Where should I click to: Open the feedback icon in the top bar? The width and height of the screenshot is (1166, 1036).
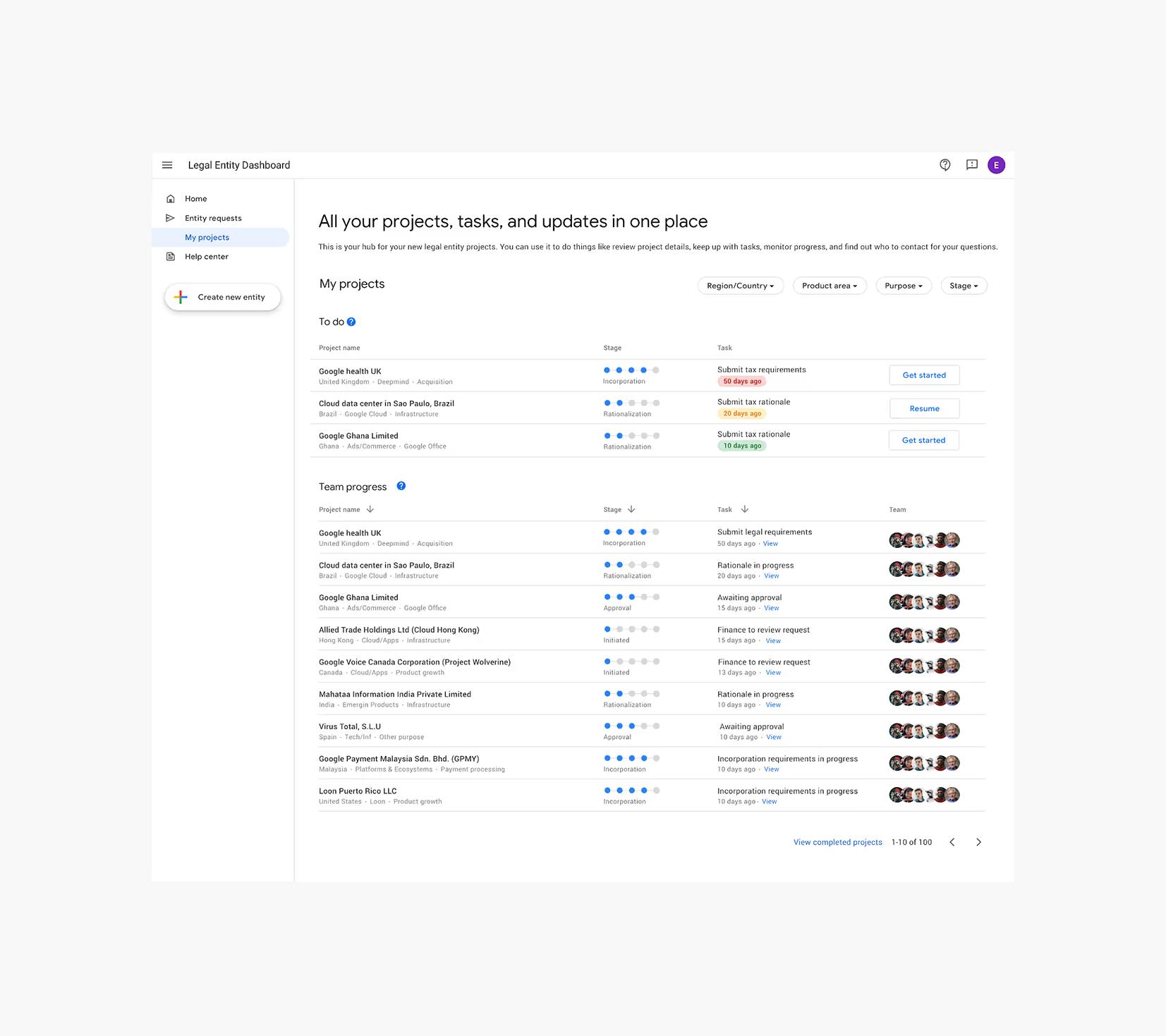[971, 165]
